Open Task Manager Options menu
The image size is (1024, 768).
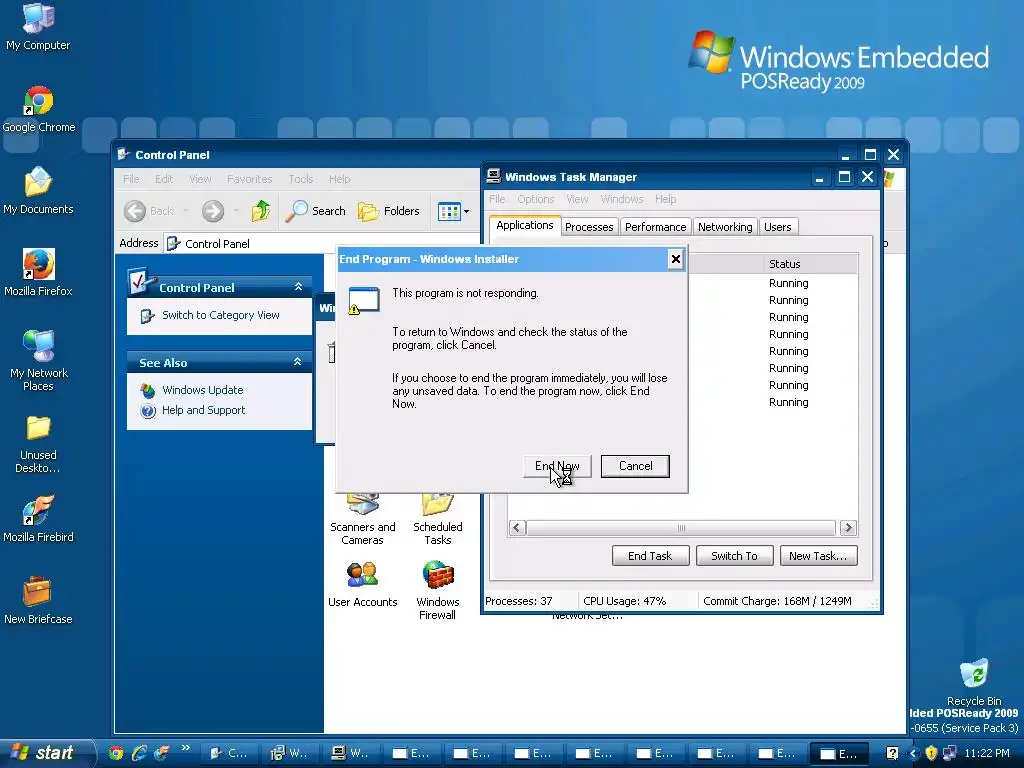tap(536, 199)
